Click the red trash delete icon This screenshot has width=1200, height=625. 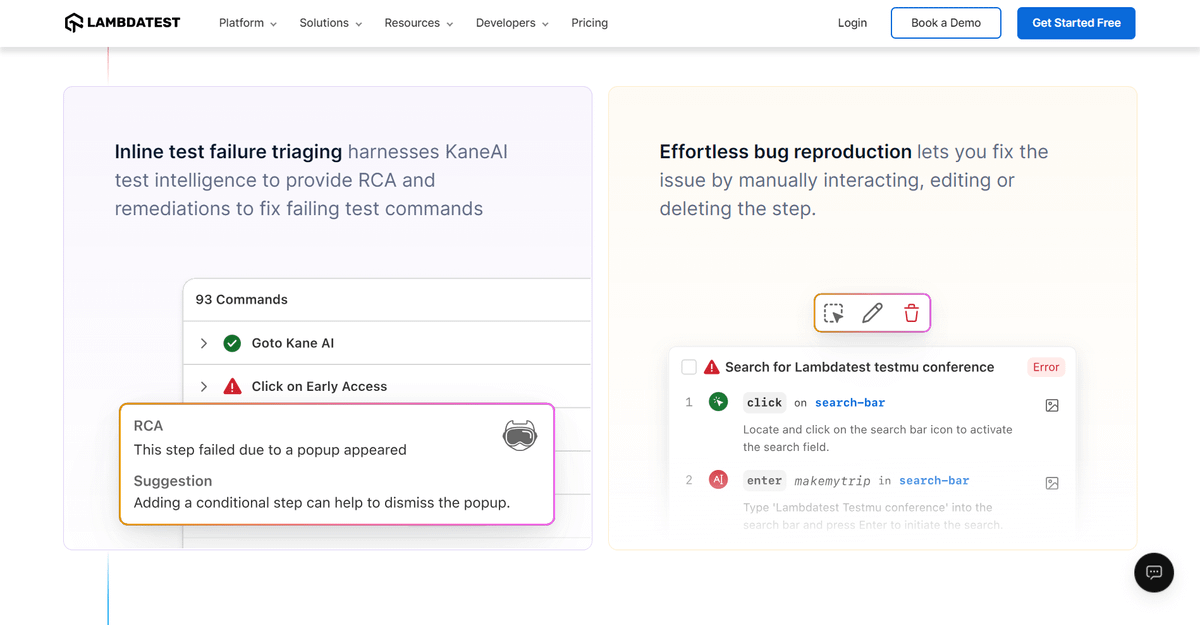click(x=911, y=313)
